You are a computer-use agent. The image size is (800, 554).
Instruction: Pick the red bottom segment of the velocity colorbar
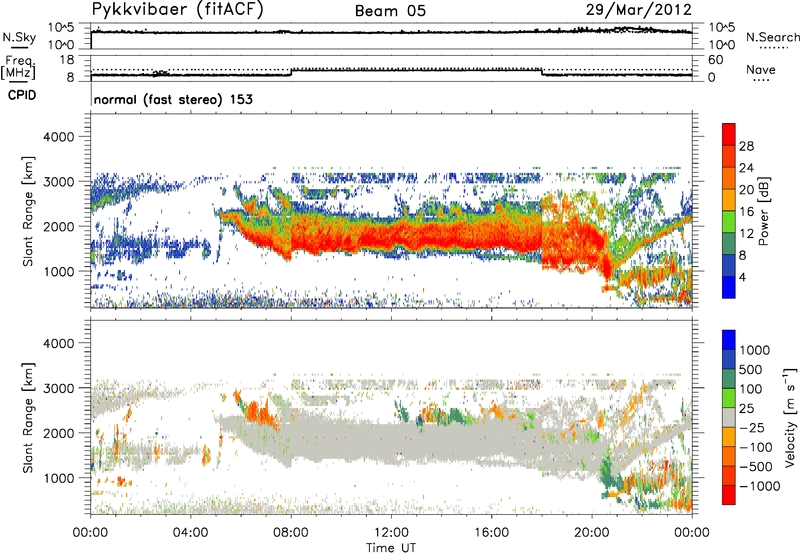(729, 494)
